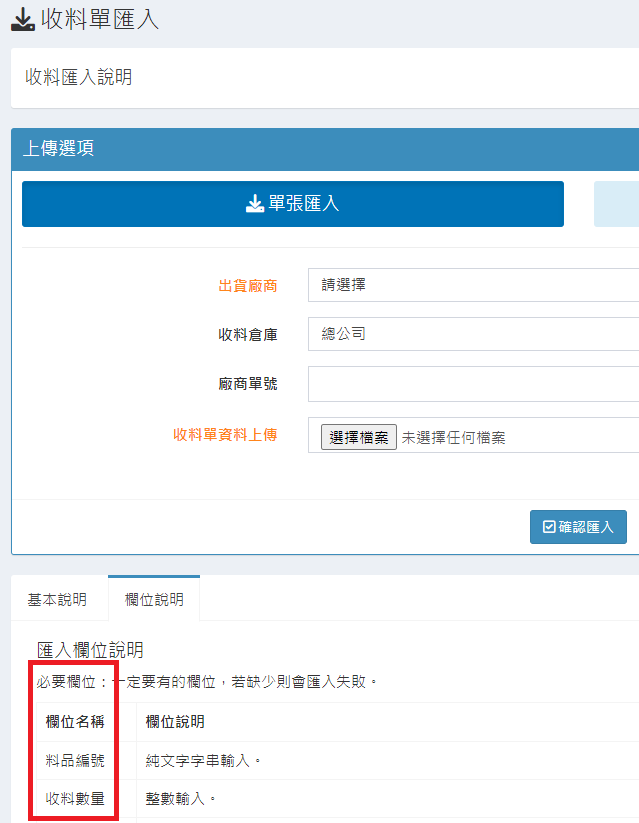Click the 欄位說明 table column header
Viewport: 639px width, 823px height.
[175, 722]
